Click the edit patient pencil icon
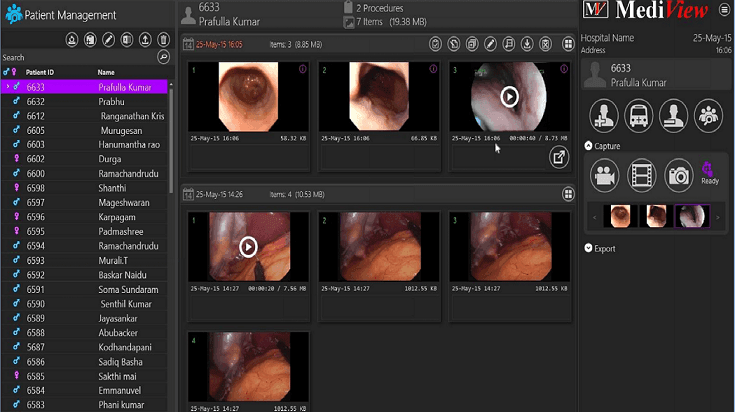Viewport: 735px width, 412px height. pos(108,40)
